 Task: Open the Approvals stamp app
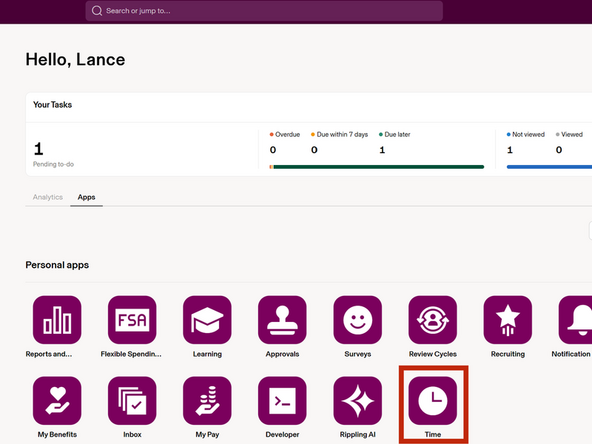[282, 320]
